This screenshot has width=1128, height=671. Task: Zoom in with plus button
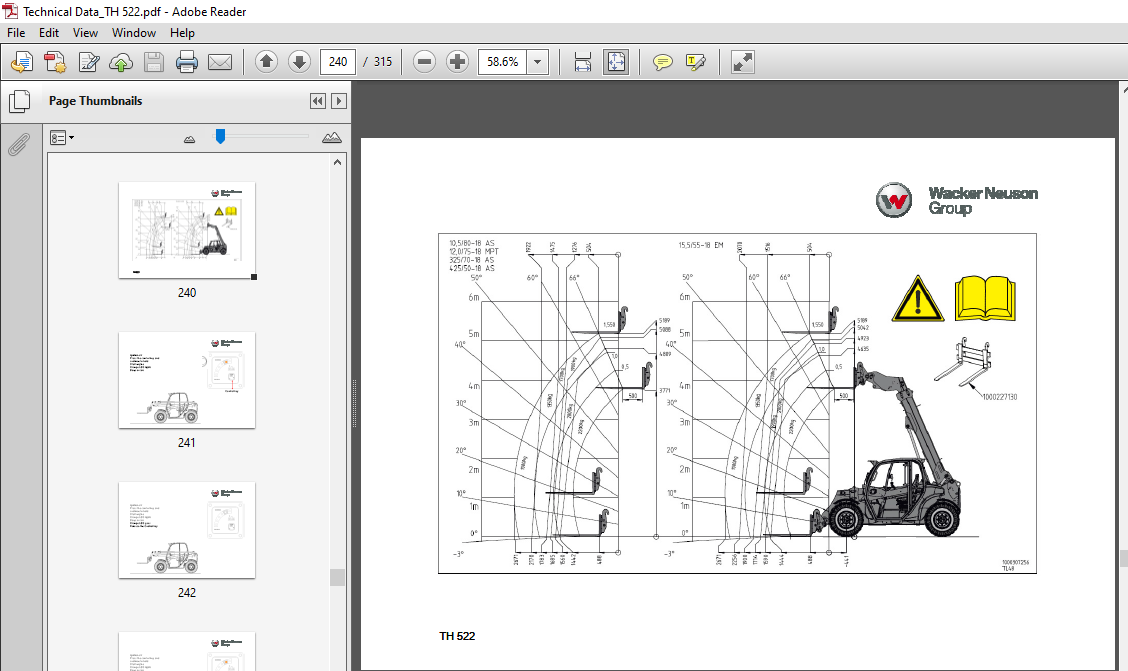[458, 62]
